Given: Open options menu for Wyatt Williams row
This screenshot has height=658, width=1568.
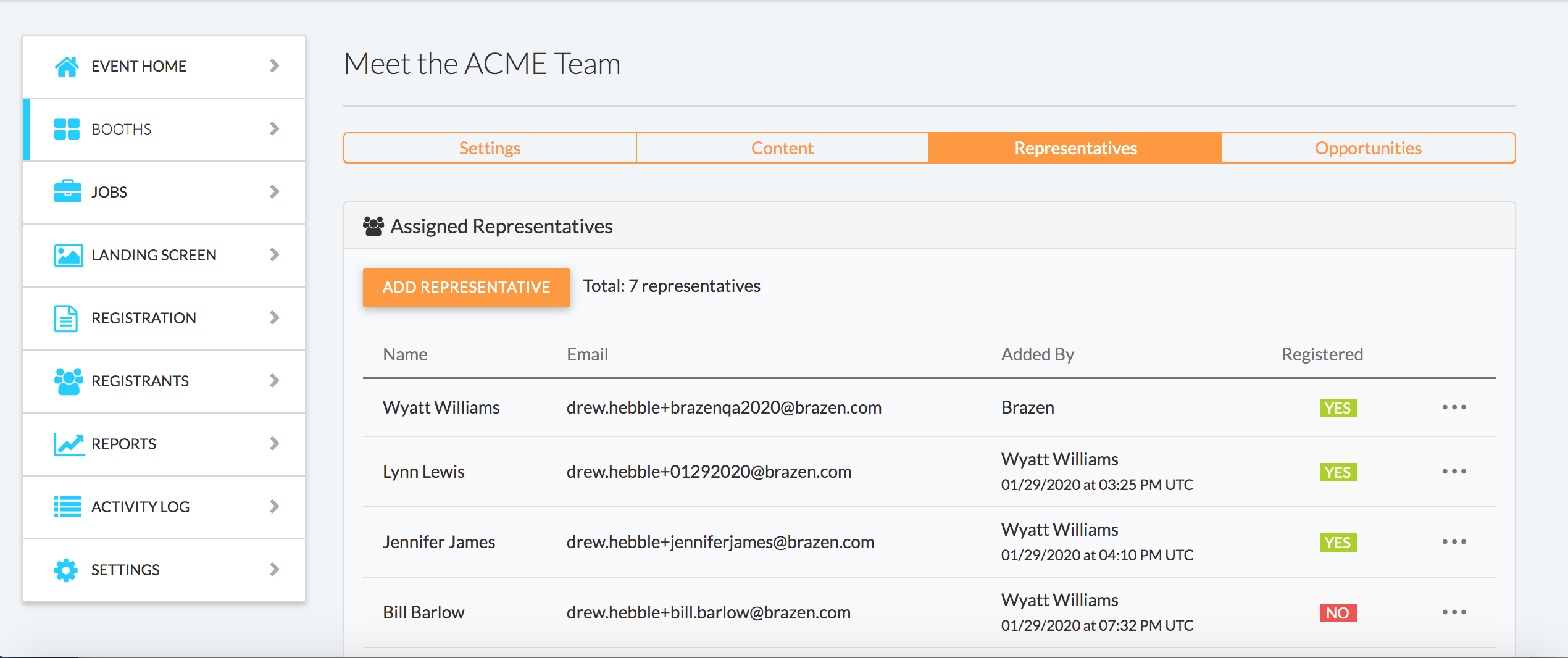Looking at the screenshot, I should pyautogui.click(x=1454, y=407).
